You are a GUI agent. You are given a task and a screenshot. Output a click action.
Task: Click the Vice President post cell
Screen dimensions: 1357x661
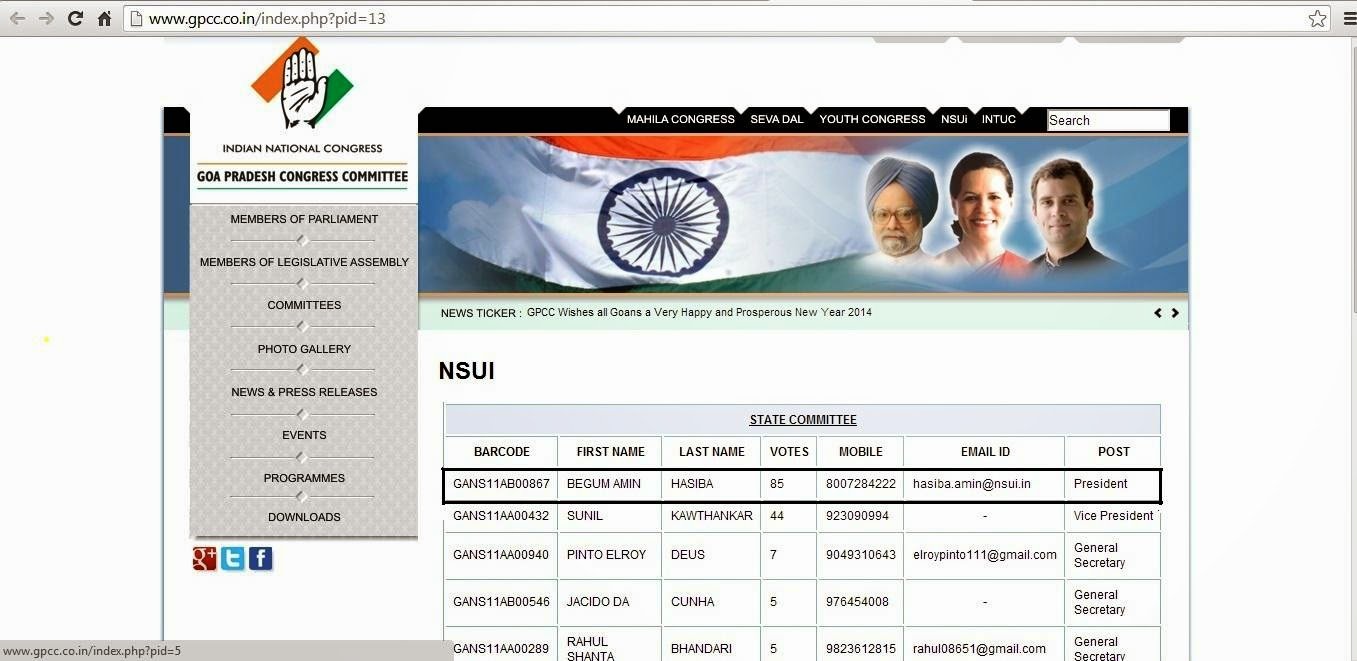(x=1113, y=516)
